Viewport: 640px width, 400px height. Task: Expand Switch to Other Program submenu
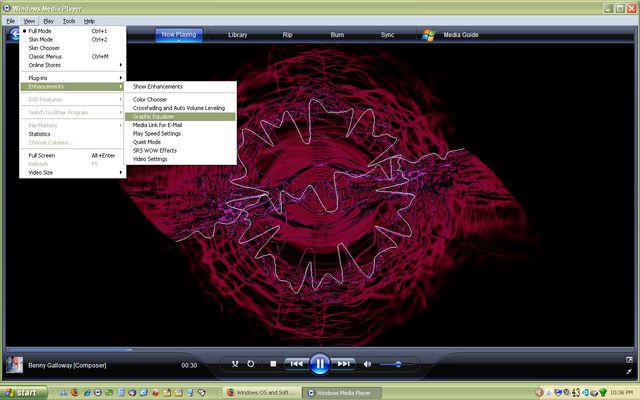point(73,113)
